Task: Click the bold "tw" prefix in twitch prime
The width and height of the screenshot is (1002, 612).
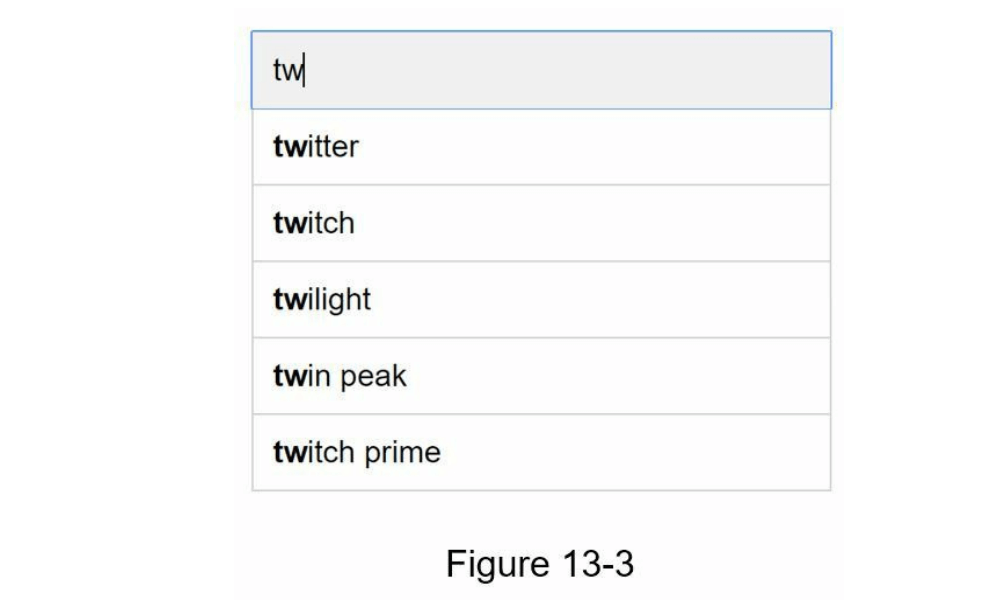Action: tap(287, 452)
